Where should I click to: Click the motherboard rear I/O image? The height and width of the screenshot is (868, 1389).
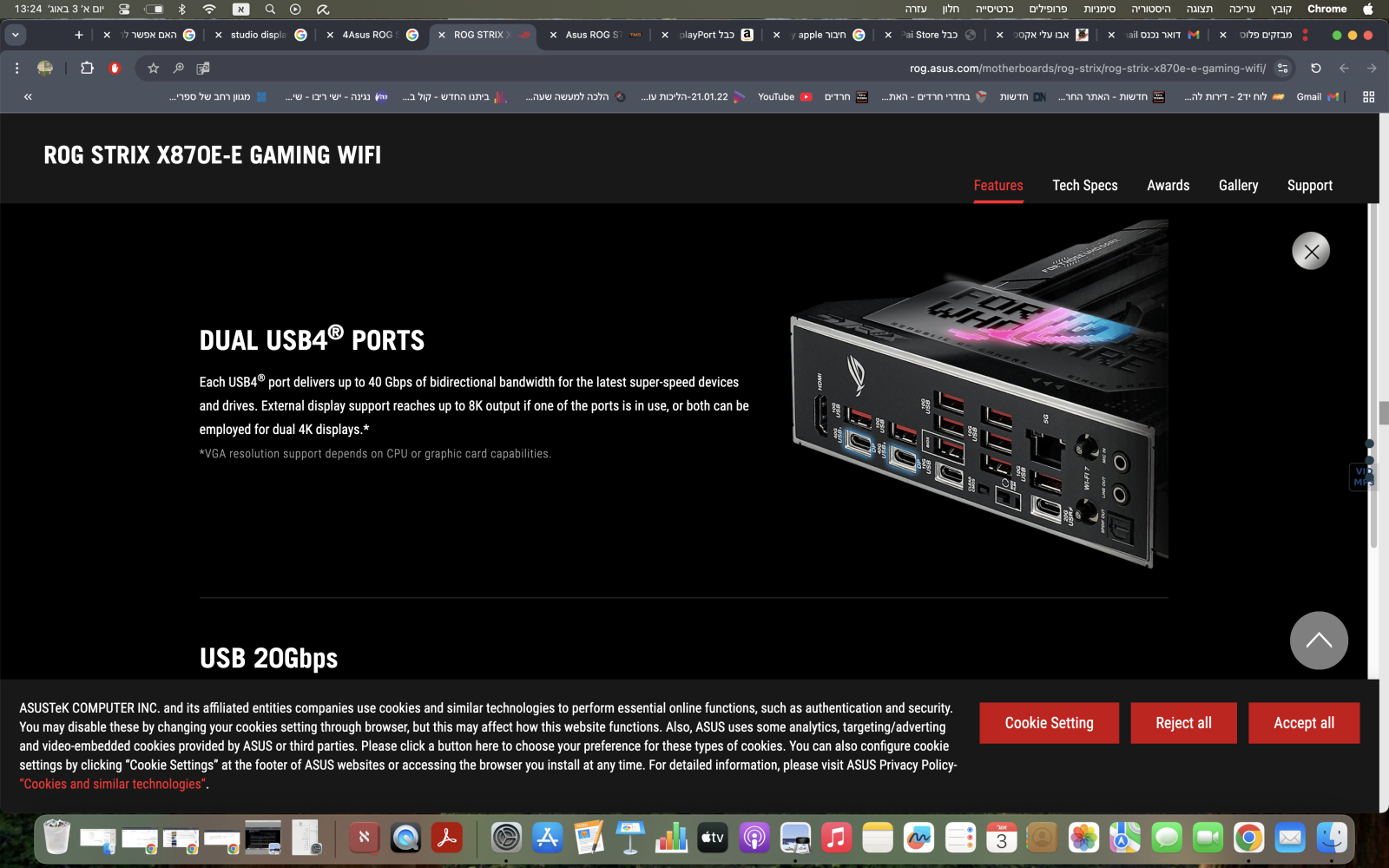(978, 393)
